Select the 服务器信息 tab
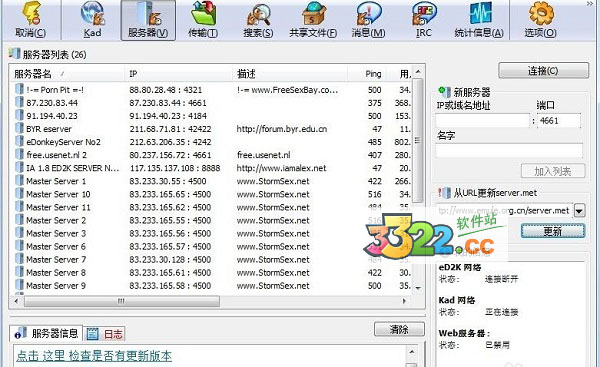 46,333
